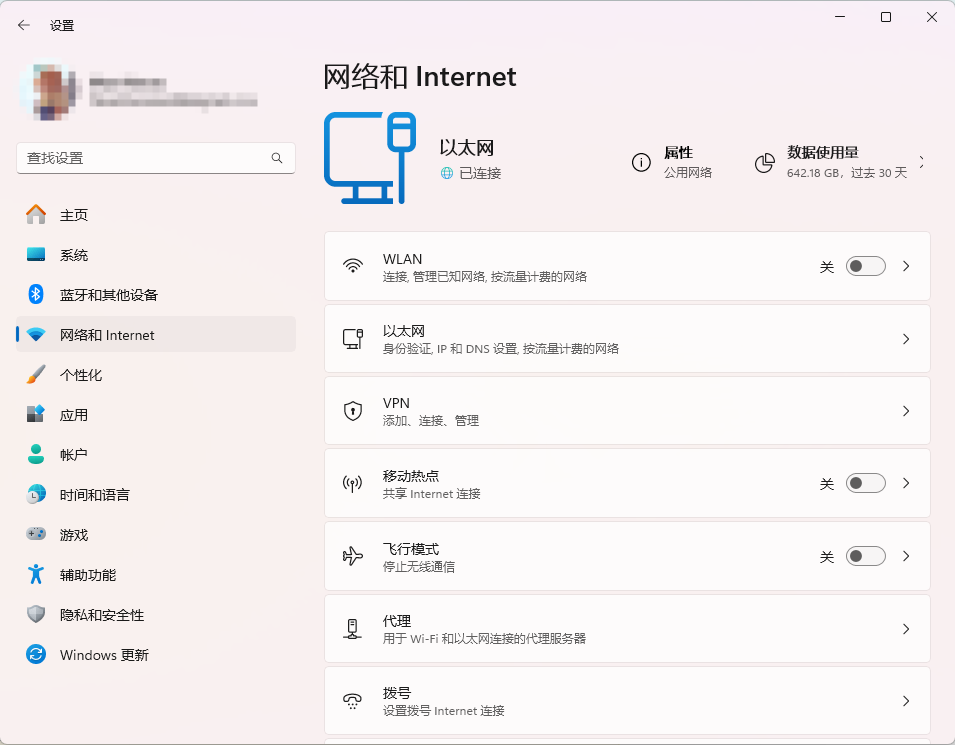Click the Bluetooth icon in sidebar

36,294
